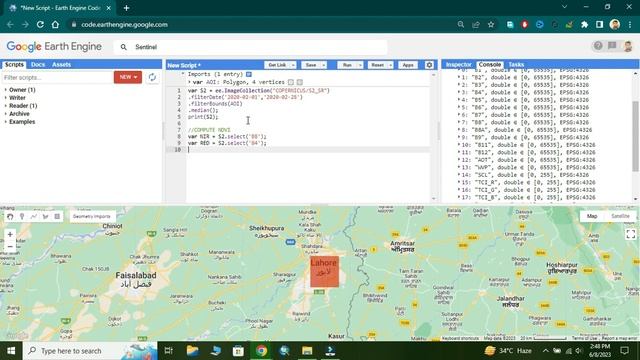Switch to the Tasks tab

click(516, 64)
